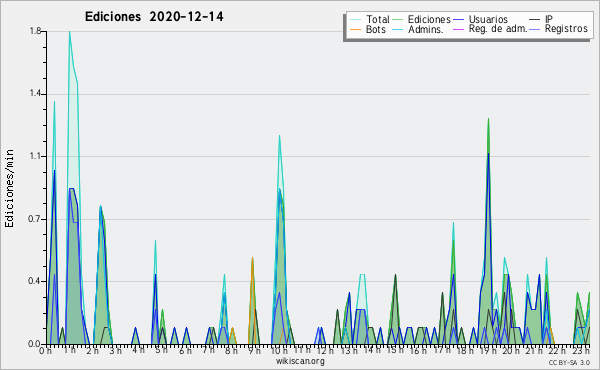Image resolution: width=600 pixels, height=370 pixels.
Task: Click the '9 h' x-axis label
Action: coord(254,350)
